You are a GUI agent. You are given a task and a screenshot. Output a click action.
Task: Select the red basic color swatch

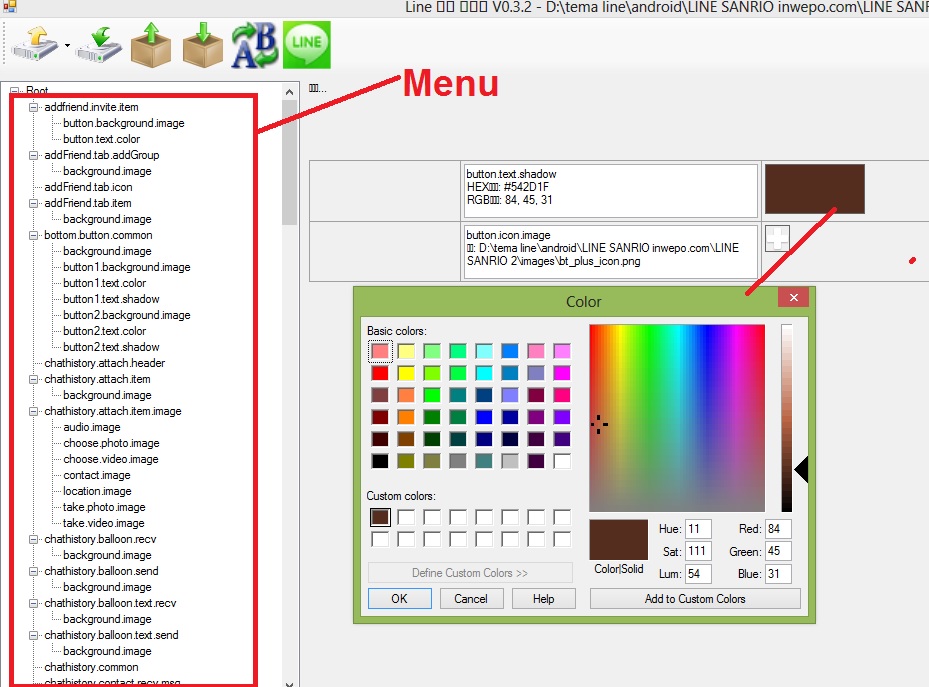(379, 372)
